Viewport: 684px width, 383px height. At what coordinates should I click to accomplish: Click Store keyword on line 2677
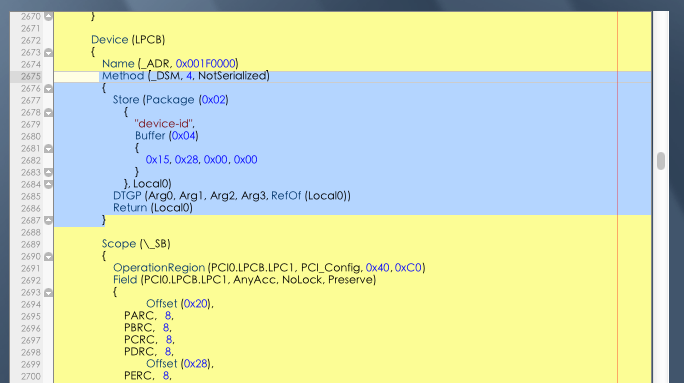pos(126,100)
